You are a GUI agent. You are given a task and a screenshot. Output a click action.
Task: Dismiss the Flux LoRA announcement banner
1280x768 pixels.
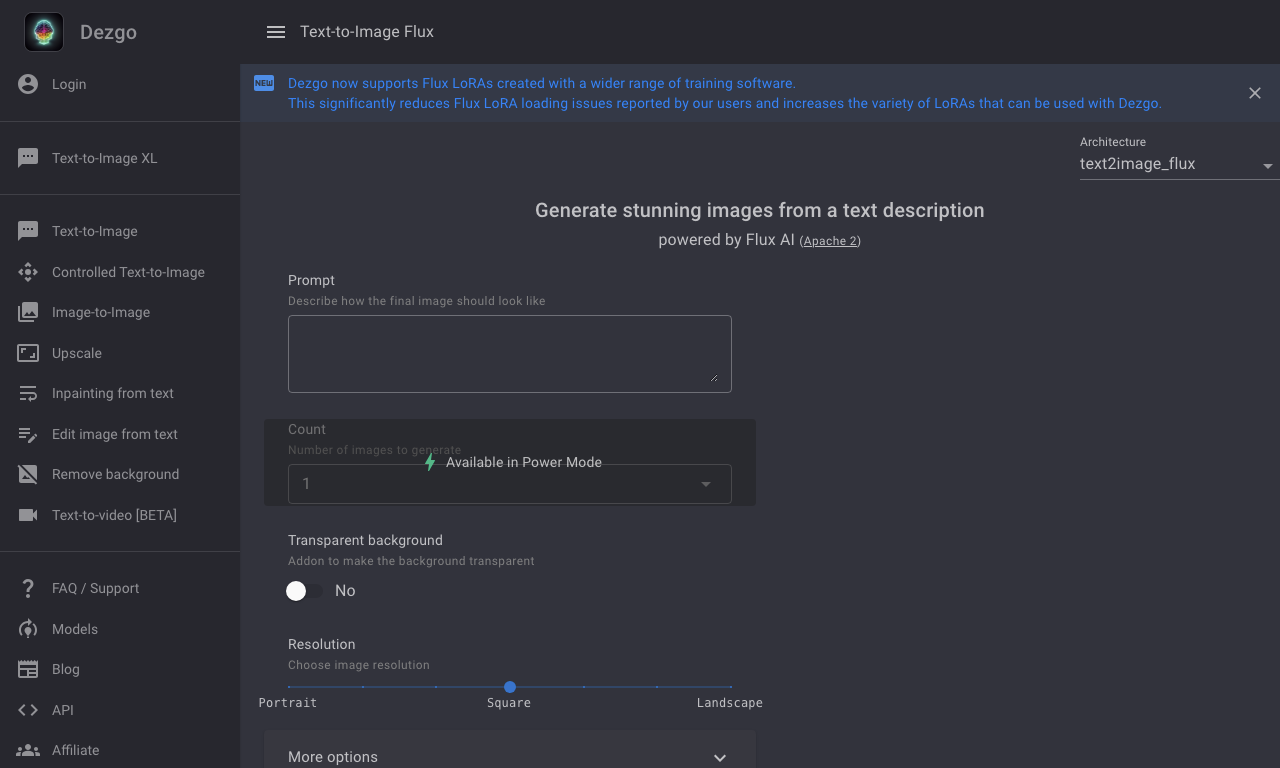point(1255,93)
